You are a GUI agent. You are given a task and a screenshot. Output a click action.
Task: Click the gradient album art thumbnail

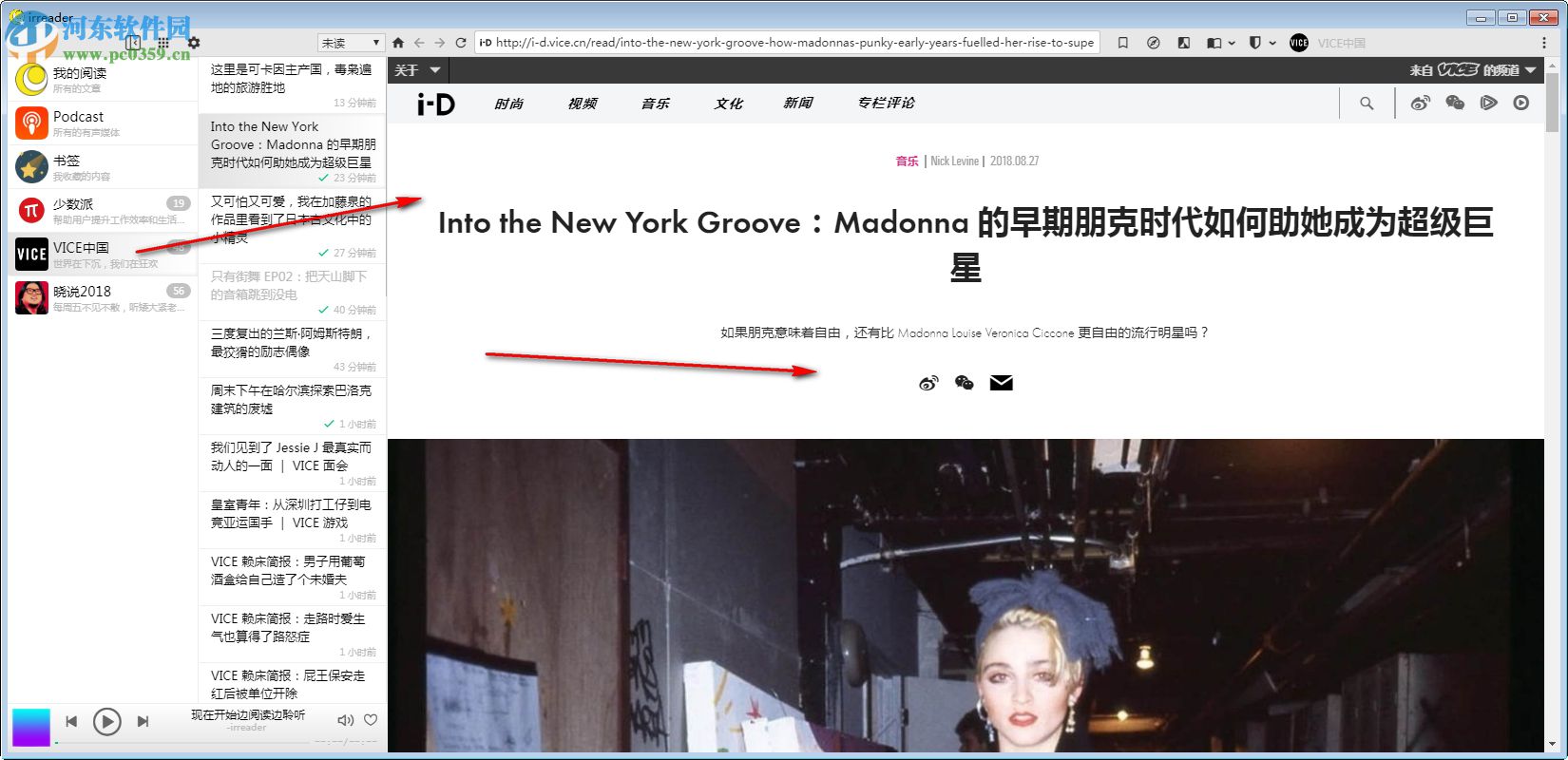tap(30, 728)
